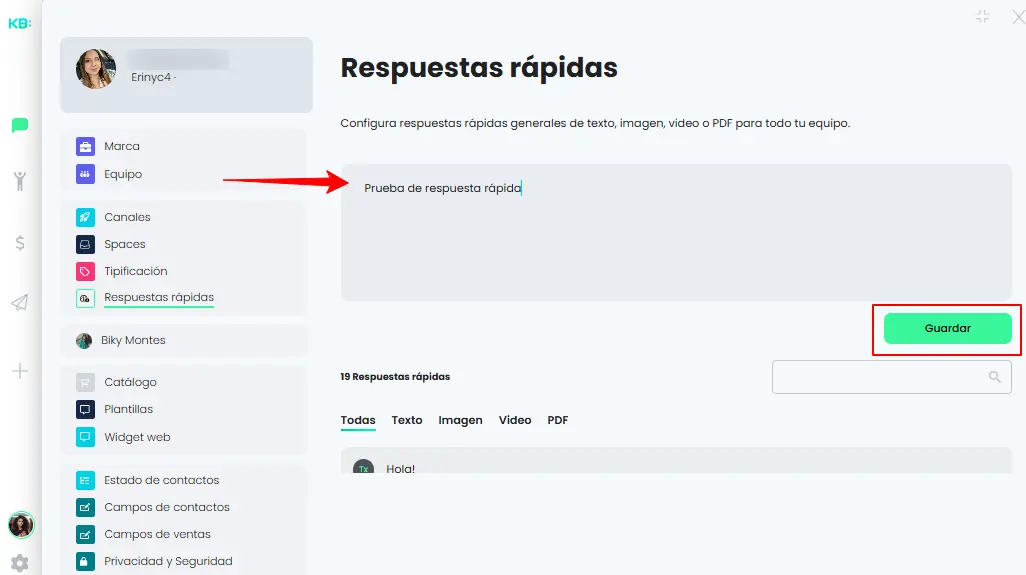Open Plantillas menu item
1026x575 pixels.
[x=128, y=409]
